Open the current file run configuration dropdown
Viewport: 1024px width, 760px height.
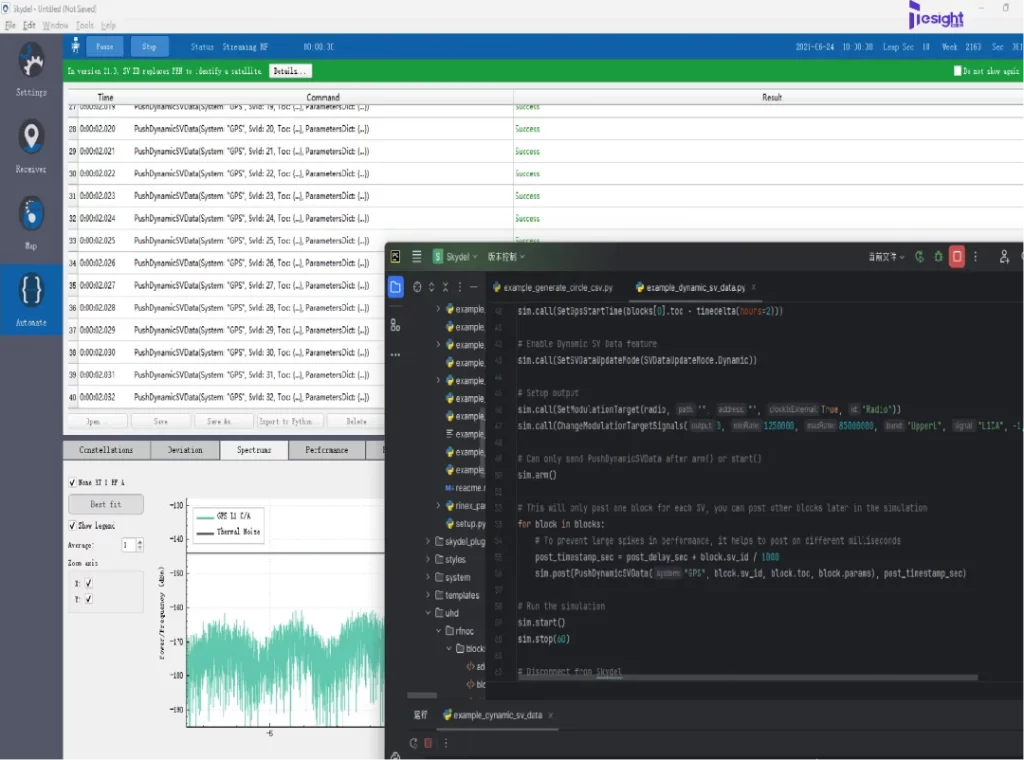pos(886,257)
